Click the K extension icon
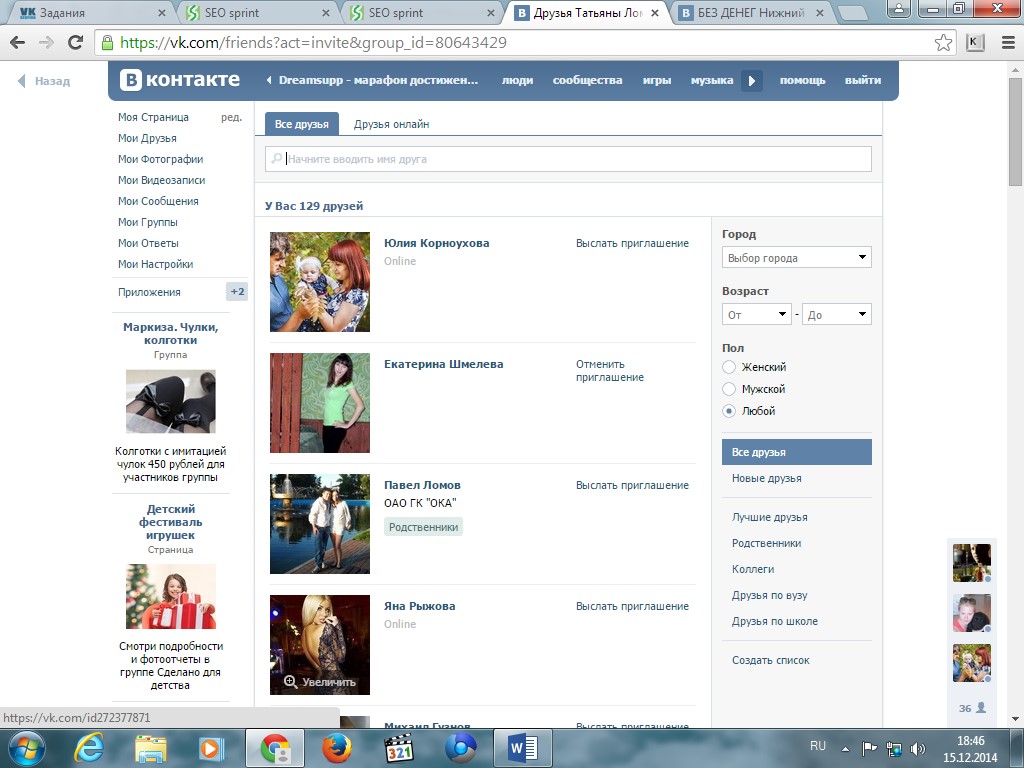This screenshot has height=768, width=1024. tap(975, 42)
